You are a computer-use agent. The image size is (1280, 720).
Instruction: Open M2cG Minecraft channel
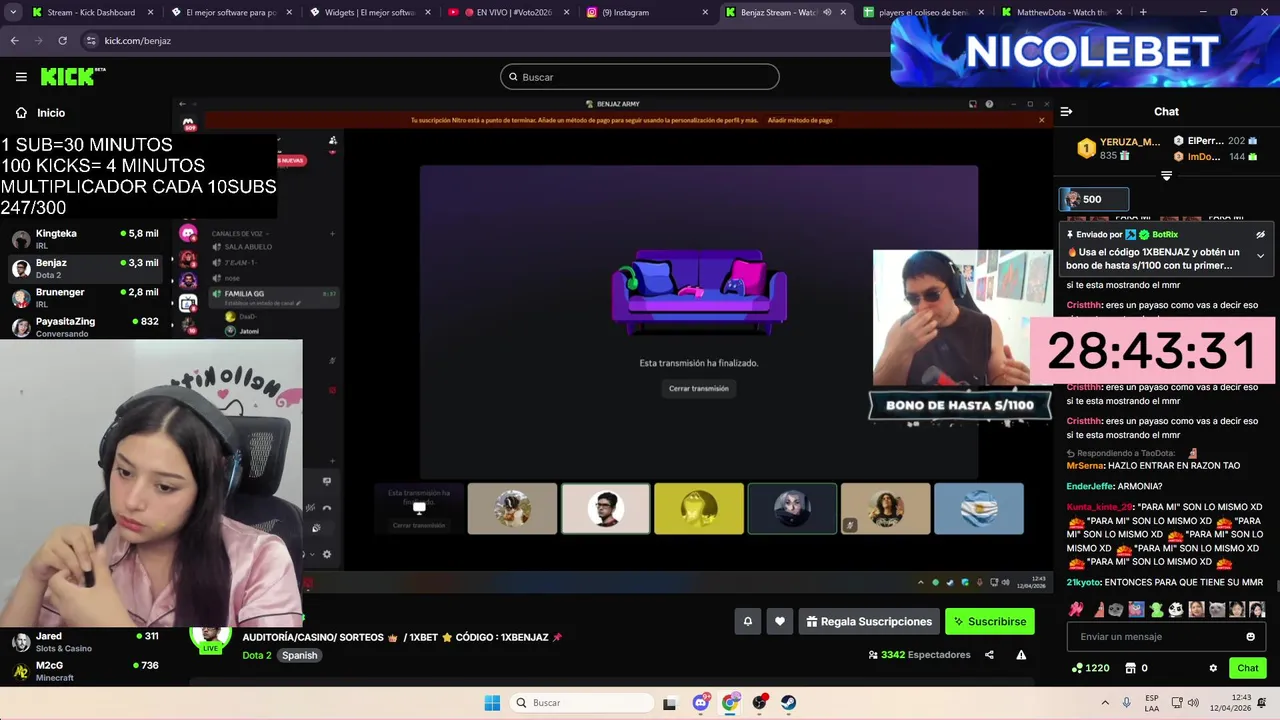[x=85, y=670]
